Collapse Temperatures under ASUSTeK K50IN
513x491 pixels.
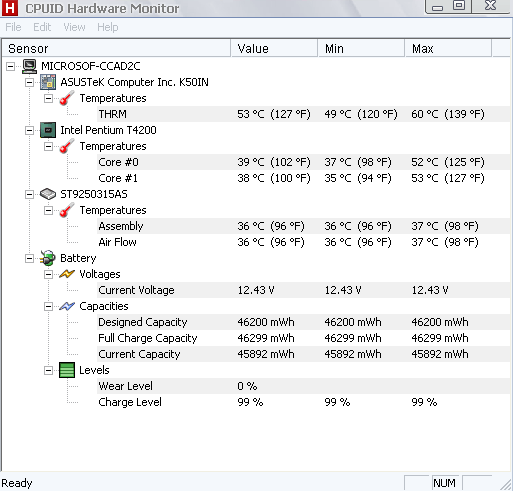click(49, 98)
